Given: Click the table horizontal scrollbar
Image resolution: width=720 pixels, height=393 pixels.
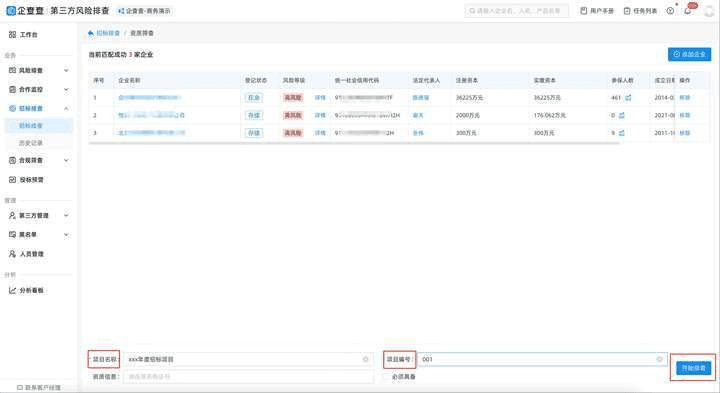Looking at the screenshot, I should click(x=354, y=143).
